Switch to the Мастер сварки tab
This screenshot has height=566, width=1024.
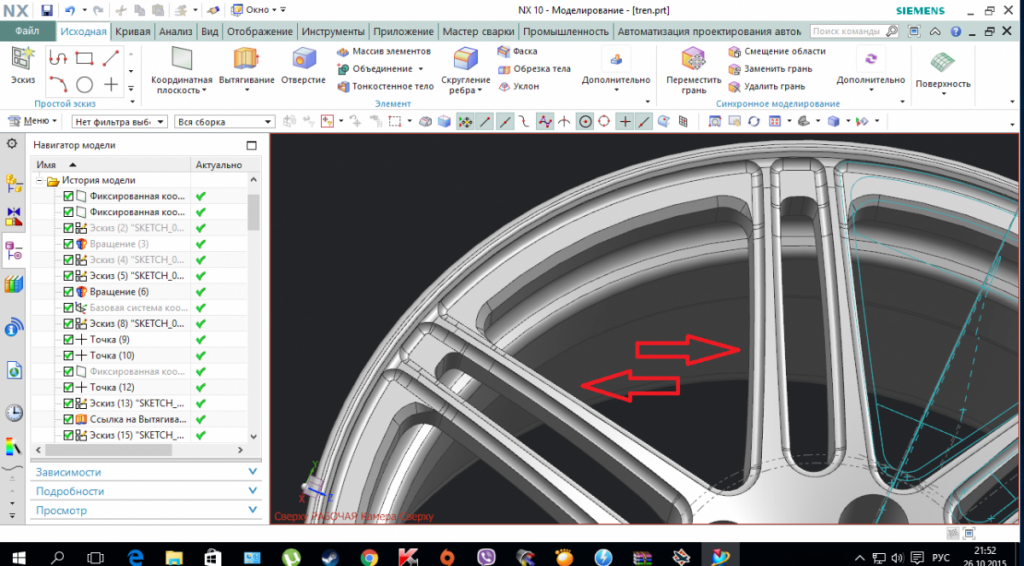click(479, 31)
